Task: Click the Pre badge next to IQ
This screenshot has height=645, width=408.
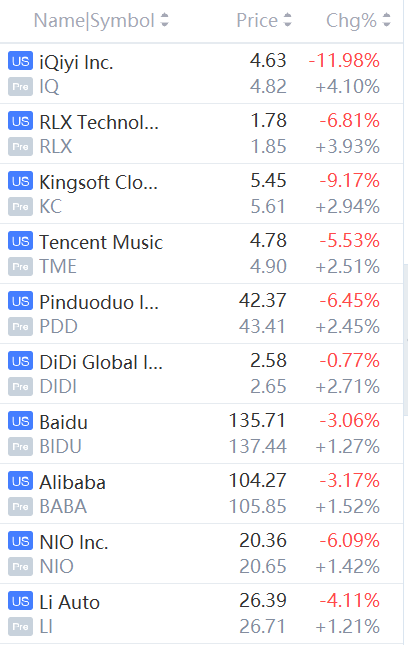Action: 20,86
